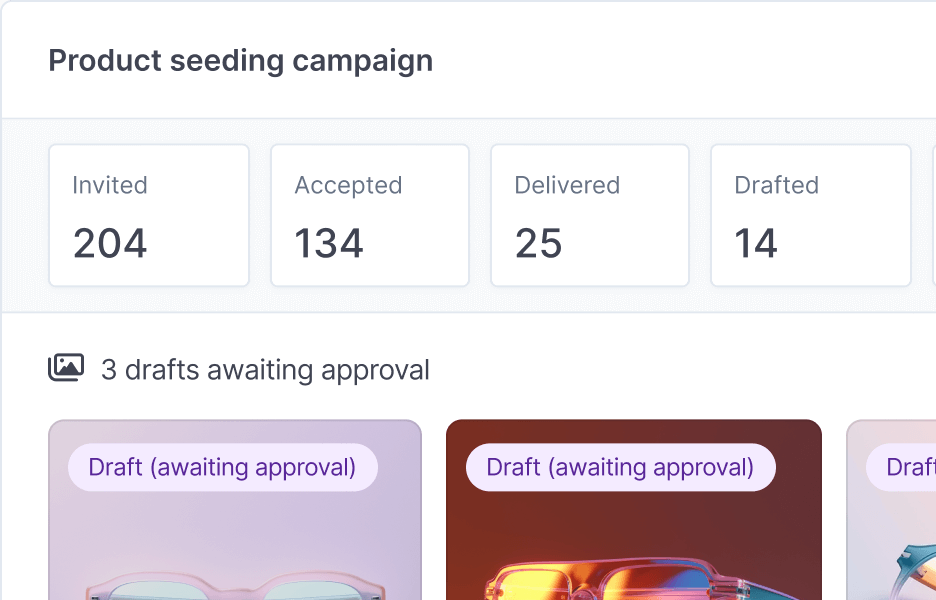
Task: Click the partially visible fifth stat card
Action: click(x=933, y=215)
